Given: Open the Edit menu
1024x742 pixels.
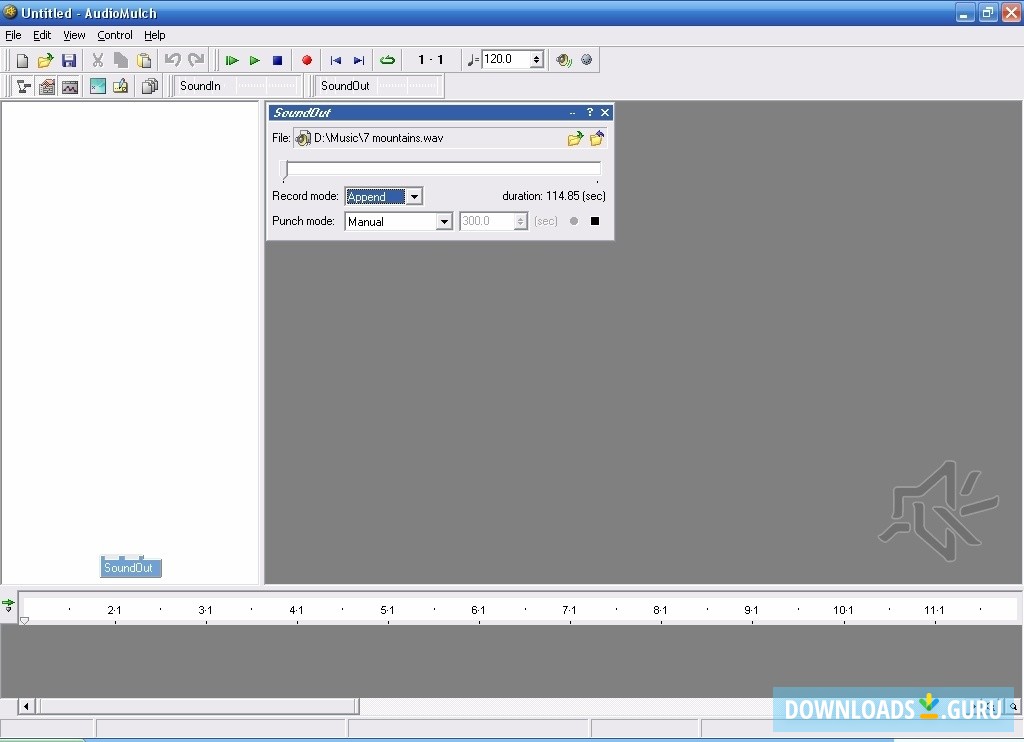Looking at the screenshot, I should point(42,35).
